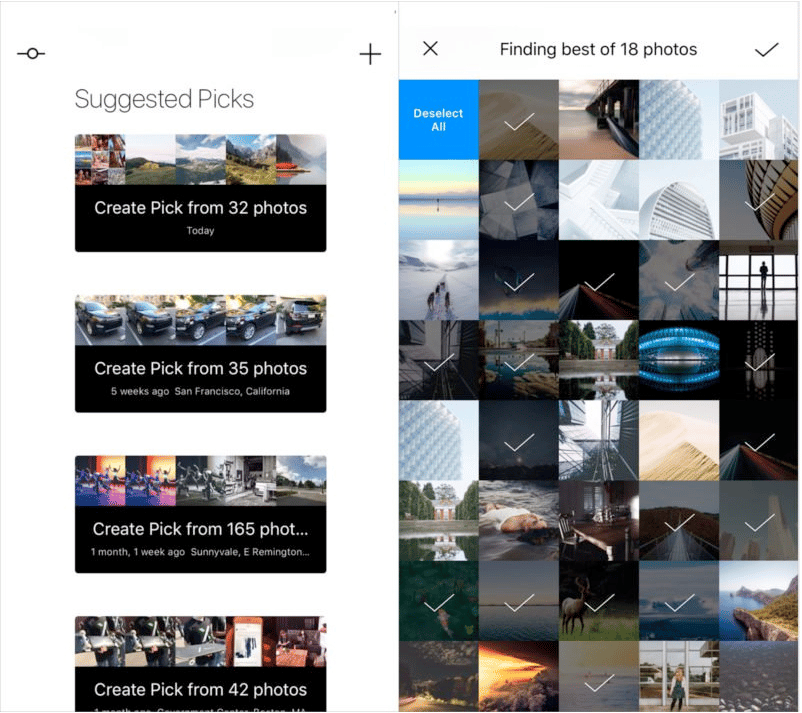Tap the plus icon to add photos
Viewport: 802px width, 713px height.
(x=370, y=54)
